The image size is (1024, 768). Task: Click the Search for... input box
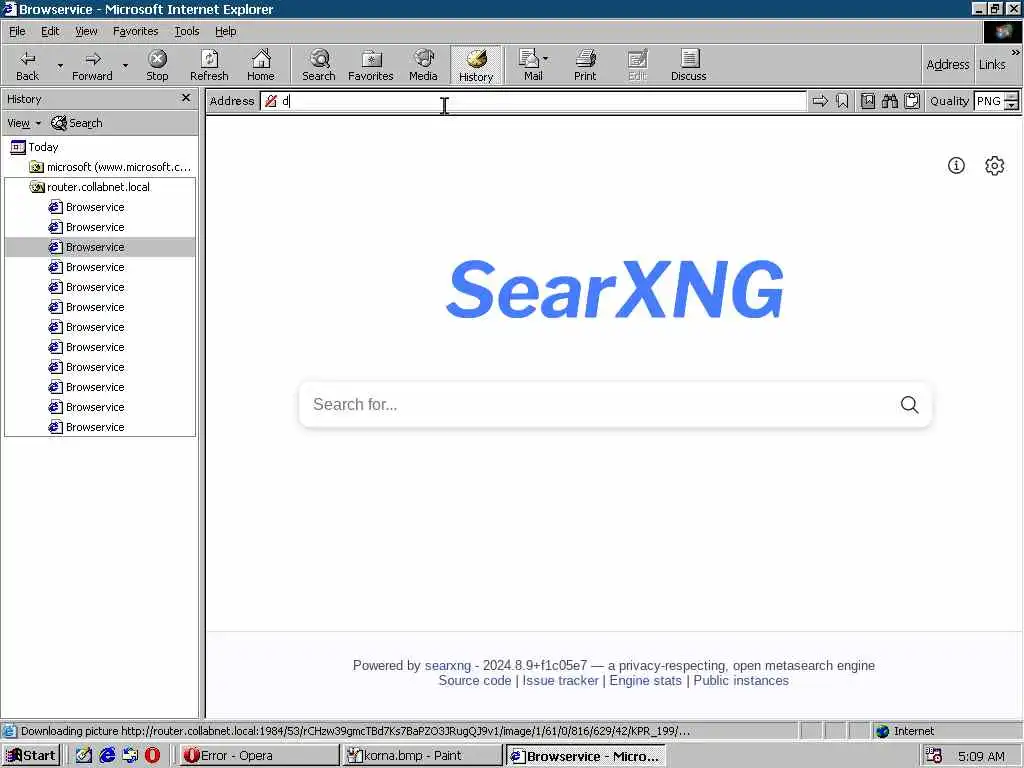(598, 405)
